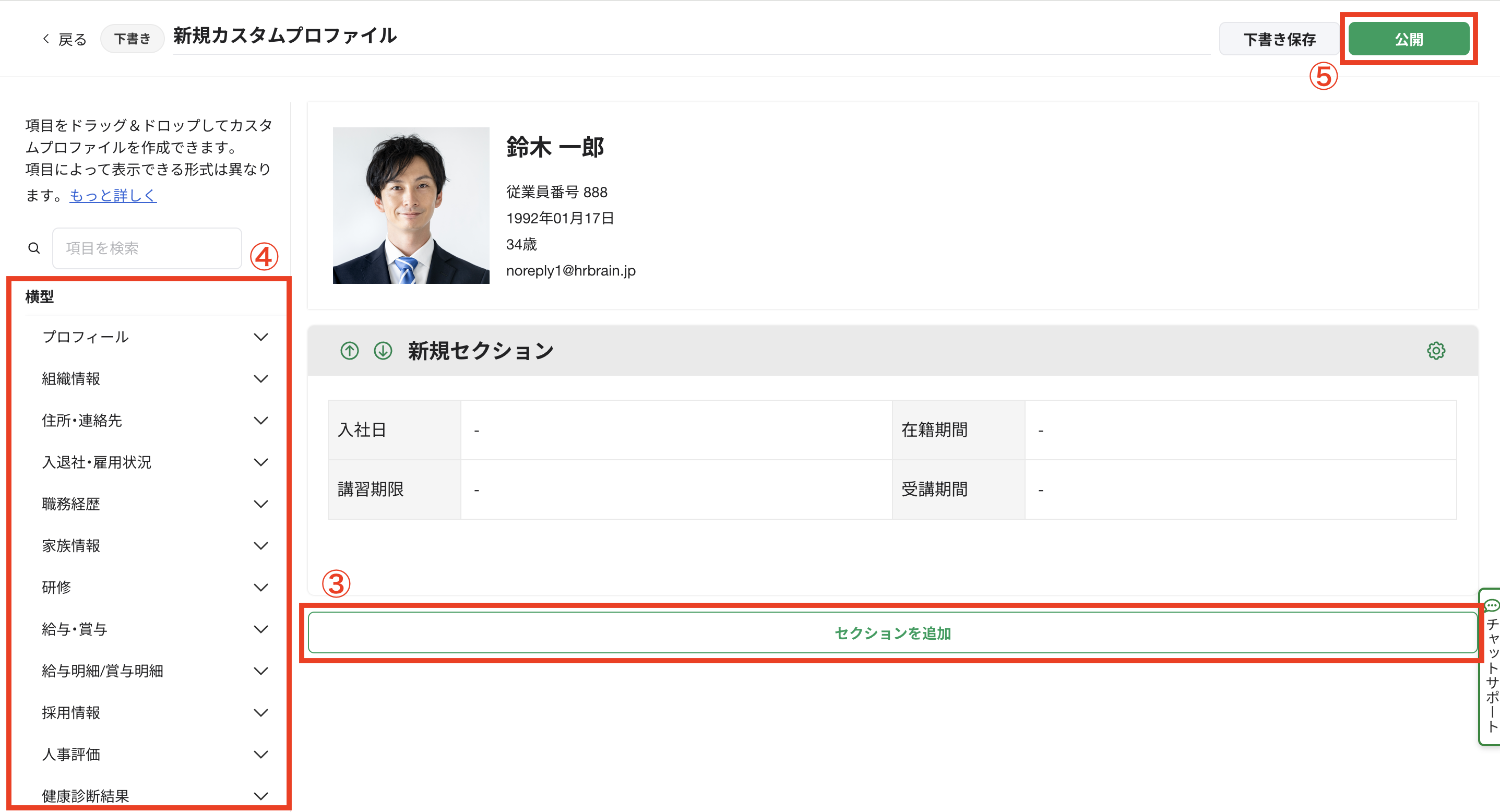Viewport: 1500px width, 812px height.
Task: Move 新規セクション up with arrow icon
Action: click(x=349, y=351)
